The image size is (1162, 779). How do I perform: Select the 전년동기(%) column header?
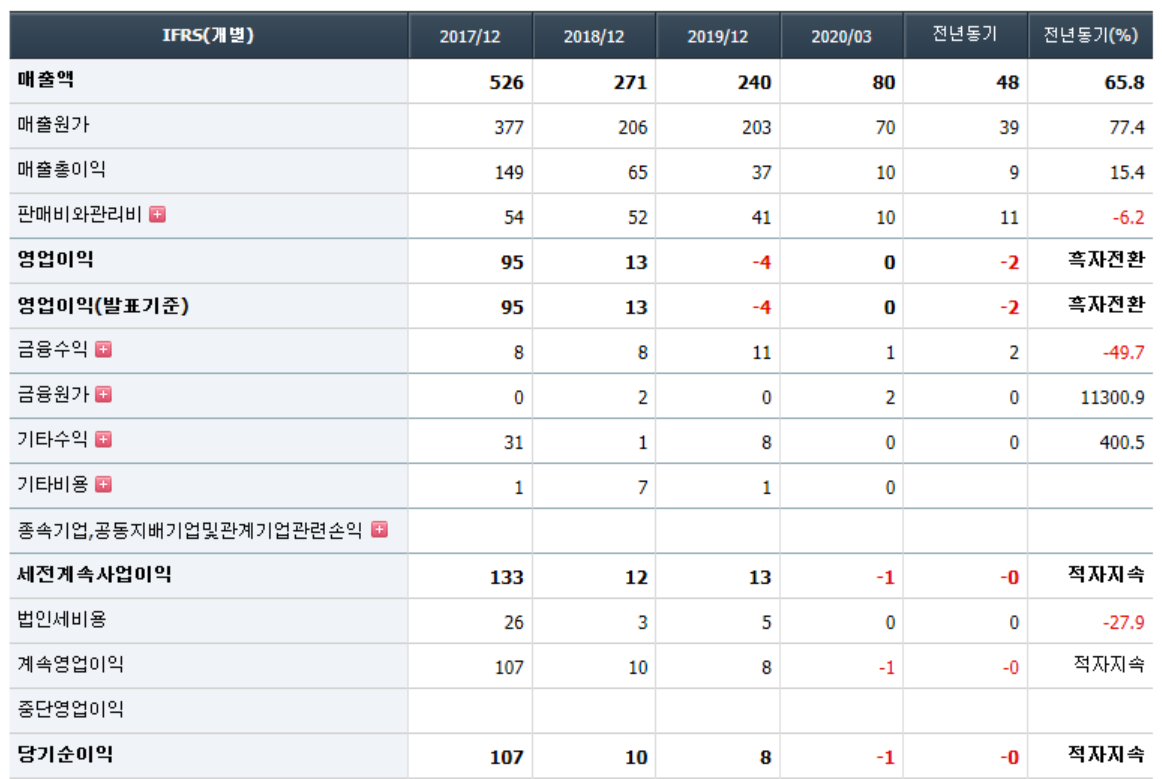(x=1090, y=35)
